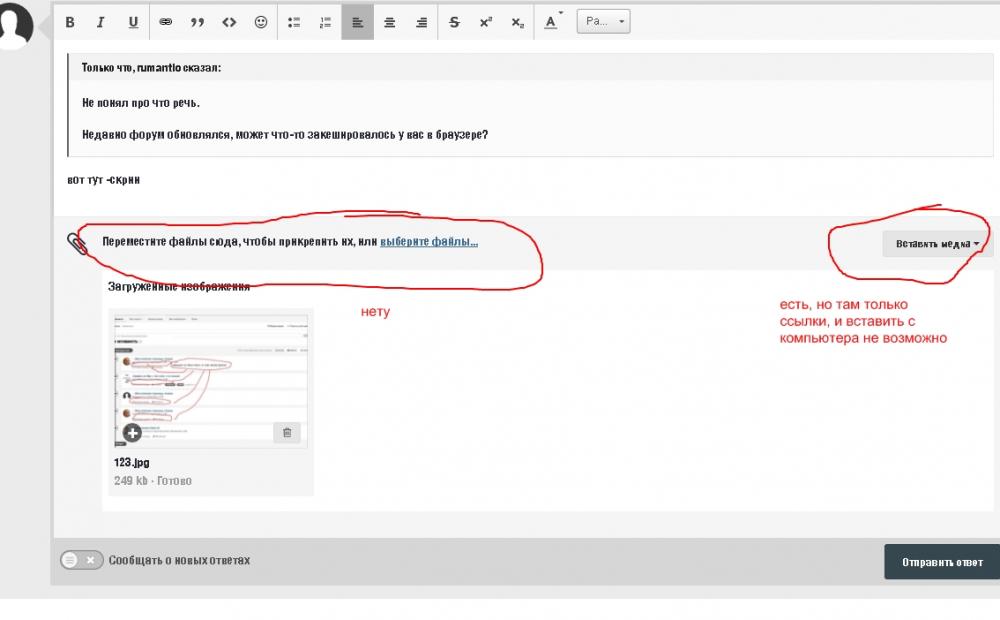The image size is (1000, 620).
Task: Insert a hyperlink with the link icon
Action: [166, 22]
